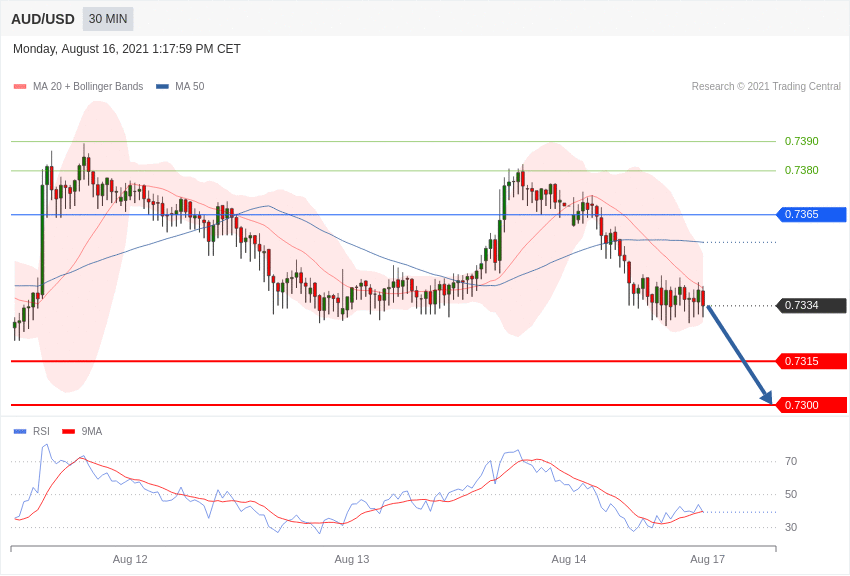Click the MA 50 legend label
Screen dimensions: 850x576
190,87
